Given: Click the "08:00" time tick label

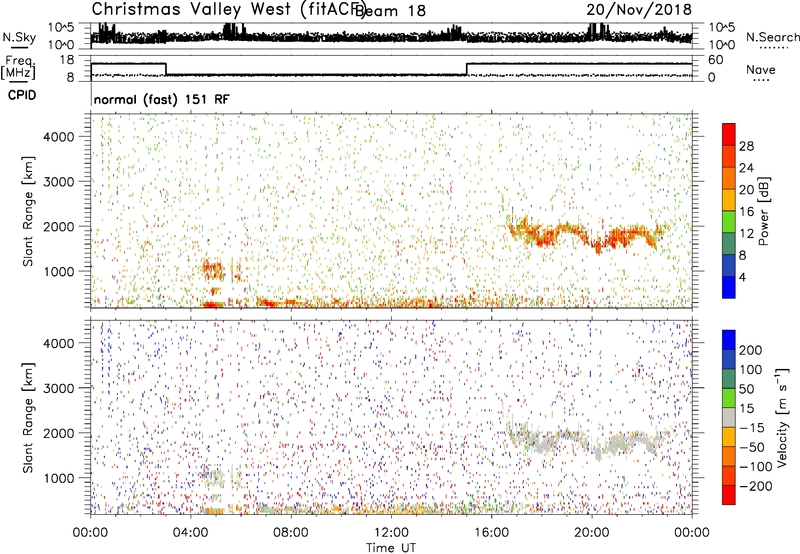Looking at the screenshot, I should 290,532.
